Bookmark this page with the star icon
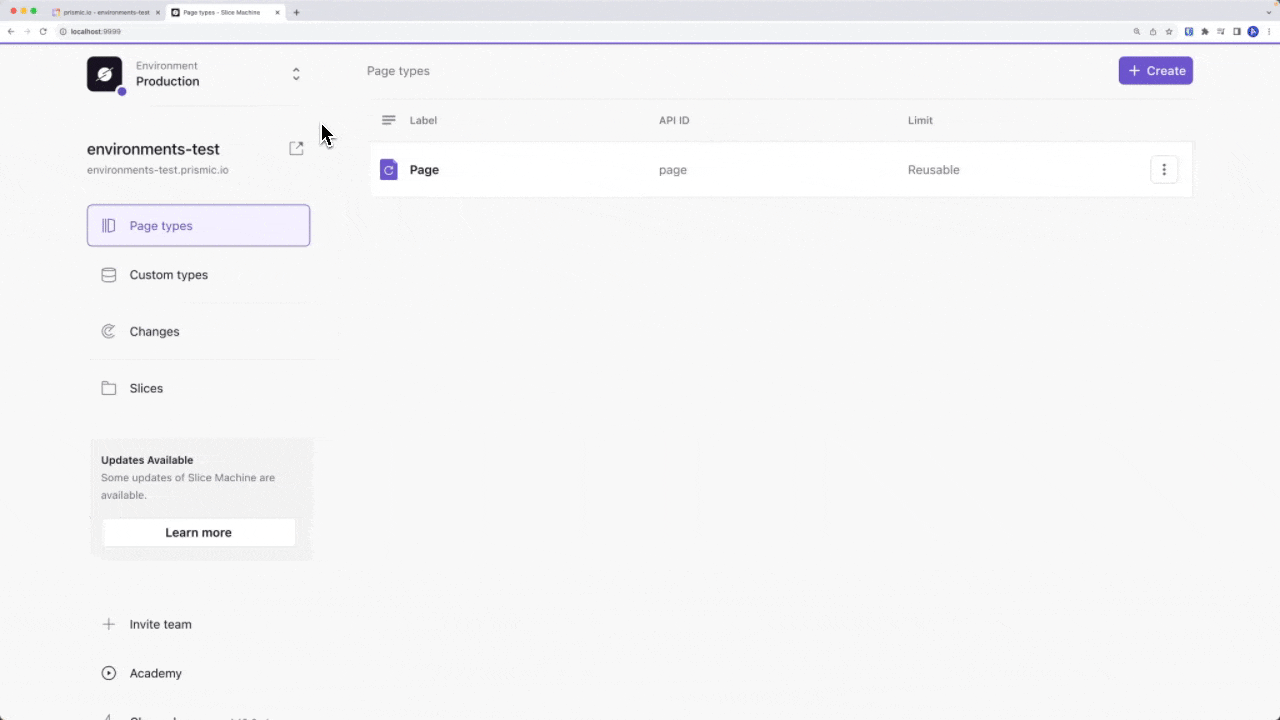 tap(1169, 31)
